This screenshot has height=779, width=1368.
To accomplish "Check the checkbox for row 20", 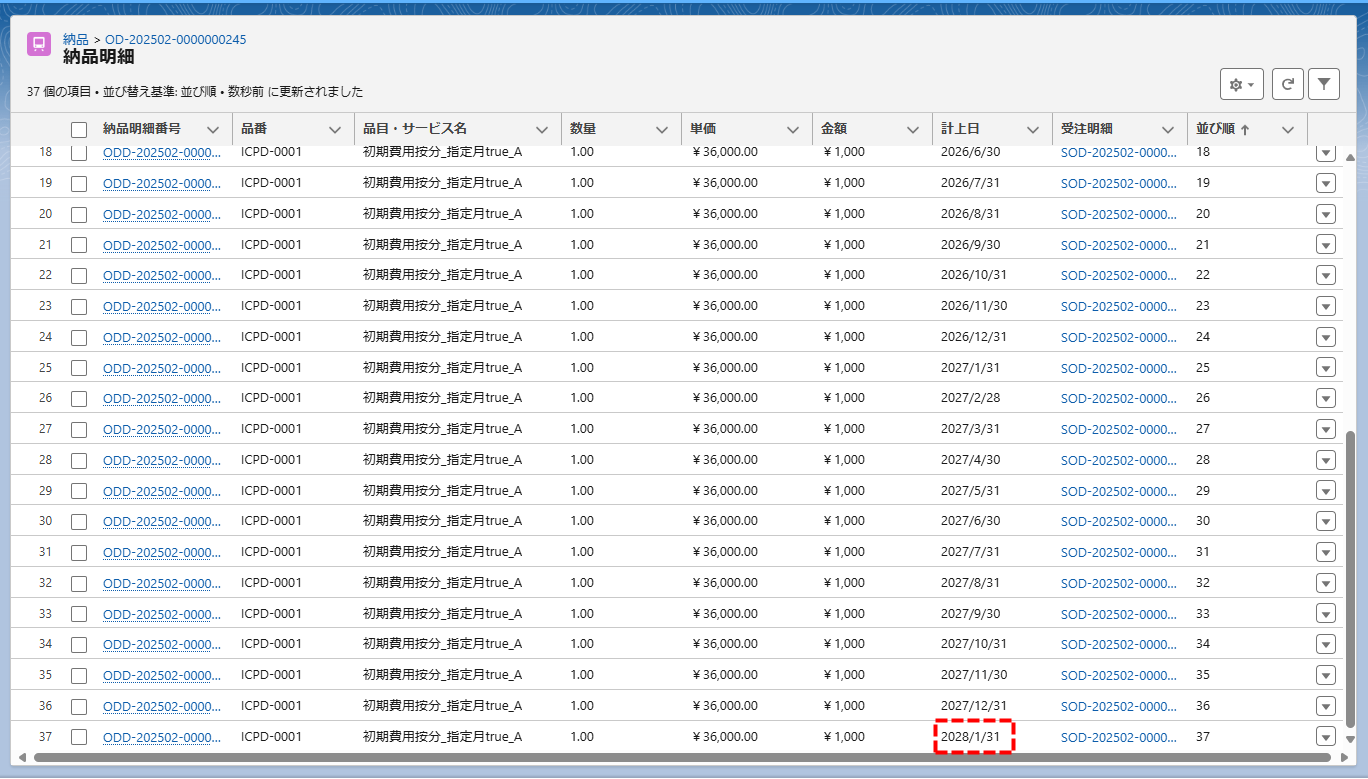I will point(79,214).
